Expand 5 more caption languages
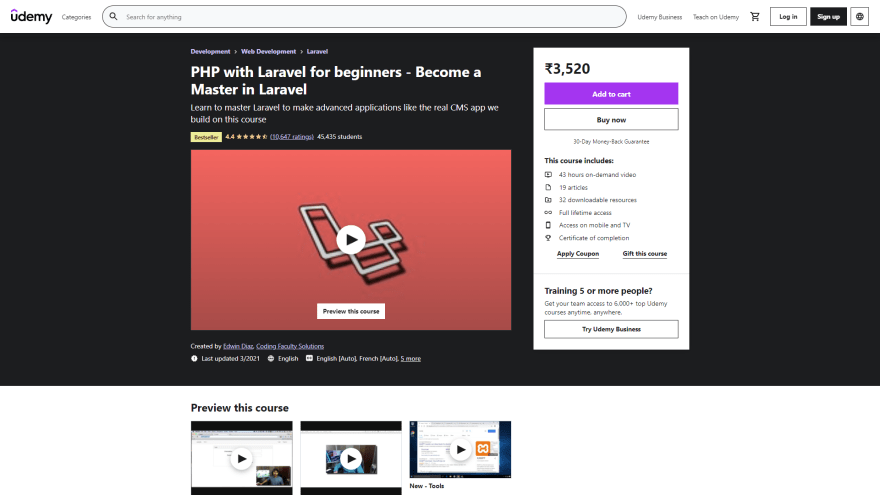The height and width of the screenshot is (495, 880). coord(411,359)
